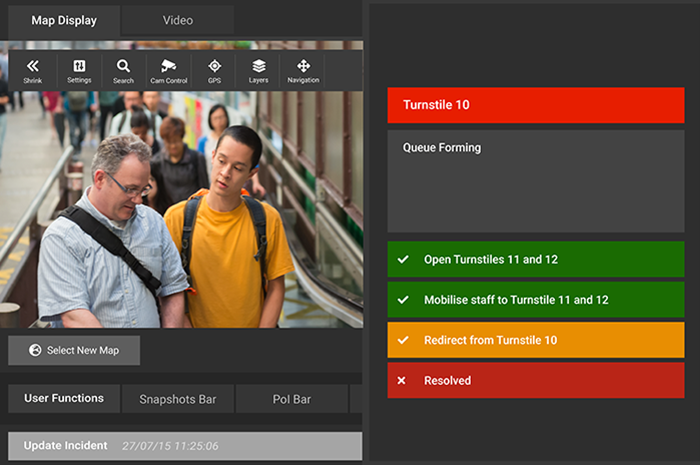The height and width of the screenshot is (465, 700).
Task: Open the Layers tool
Action: pos(258,71)
